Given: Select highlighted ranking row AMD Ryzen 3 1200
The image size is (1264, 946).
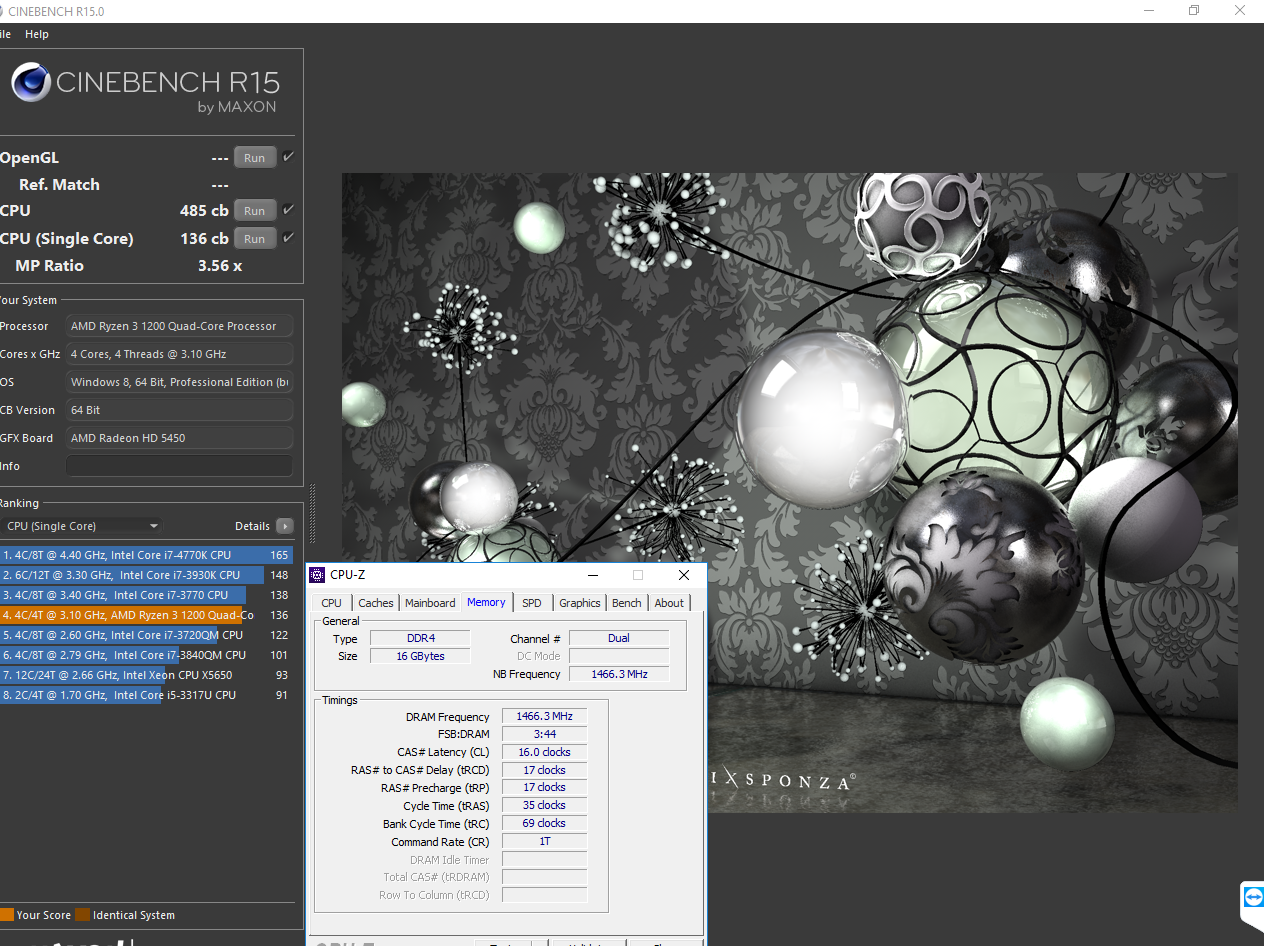Looking at the screenshot, I should (x=147, y=615).
